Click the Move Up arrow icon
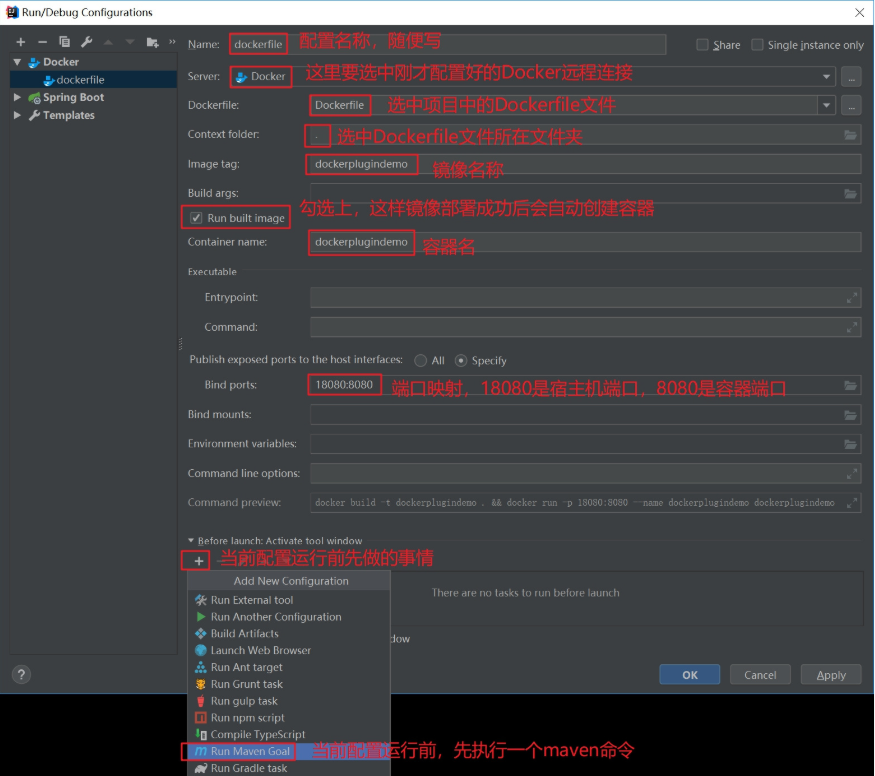 click(x=108, y=42)
